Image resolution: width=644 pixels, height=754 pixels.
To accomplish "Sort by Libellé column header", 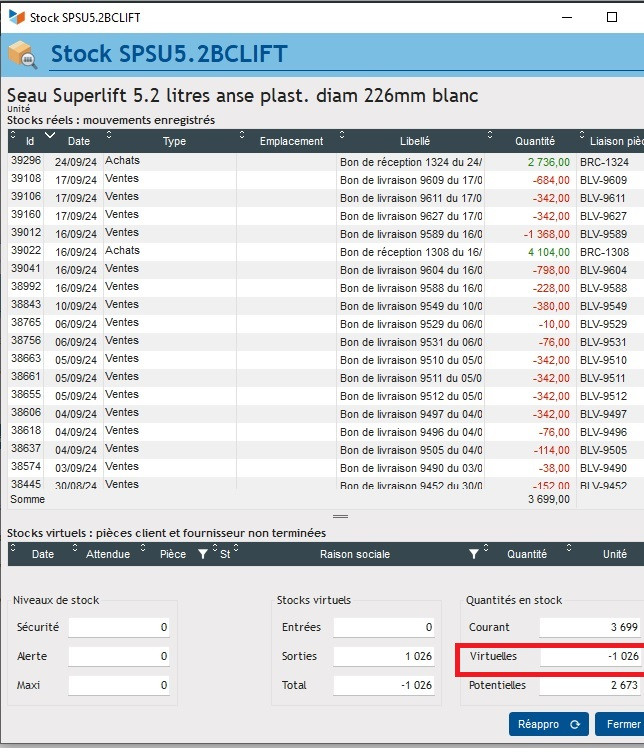I will coord(414,141).
